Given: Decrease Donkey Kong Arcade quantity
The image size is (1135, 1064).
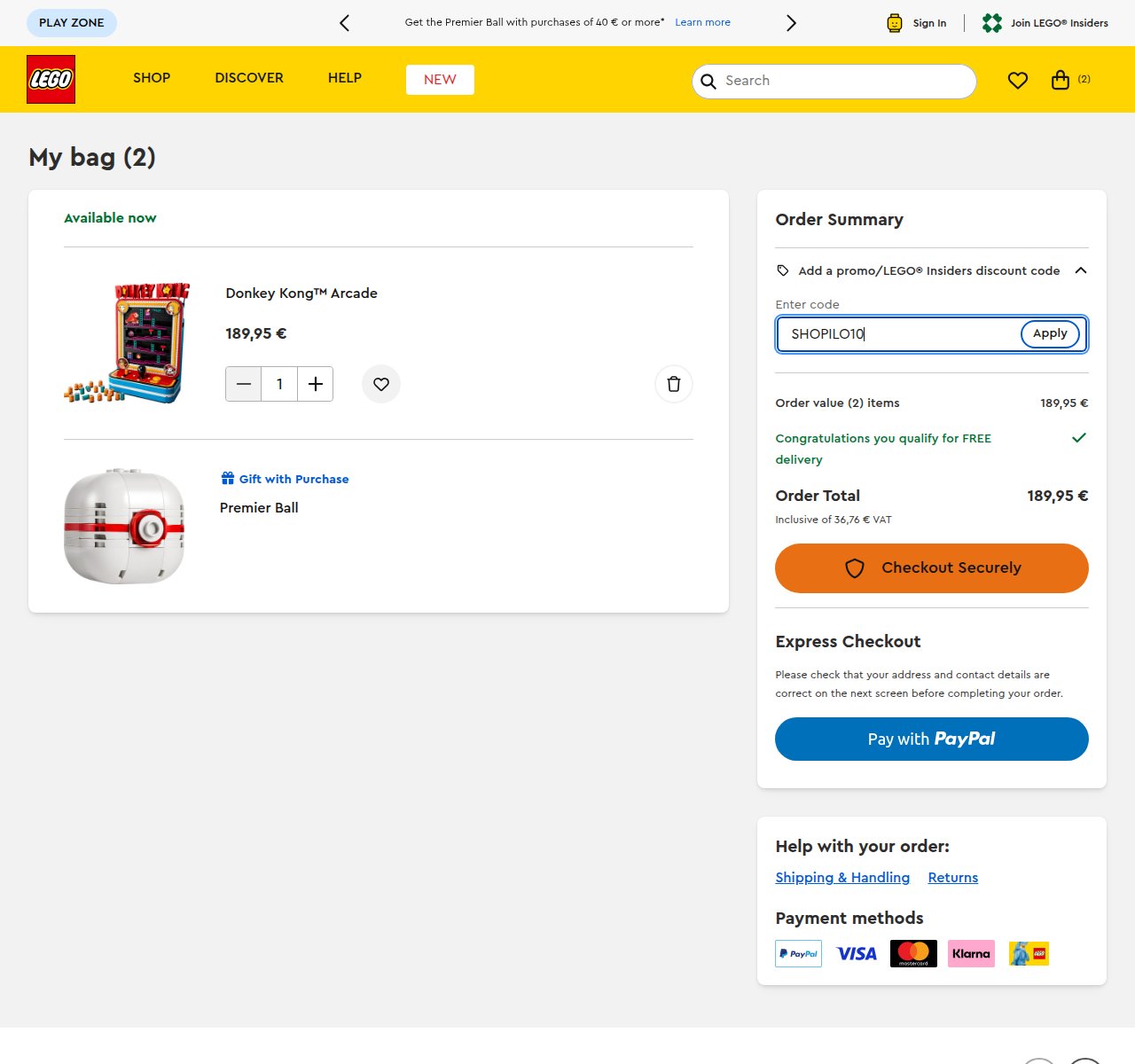Looking at the screenshot, I should pos(244,384).
